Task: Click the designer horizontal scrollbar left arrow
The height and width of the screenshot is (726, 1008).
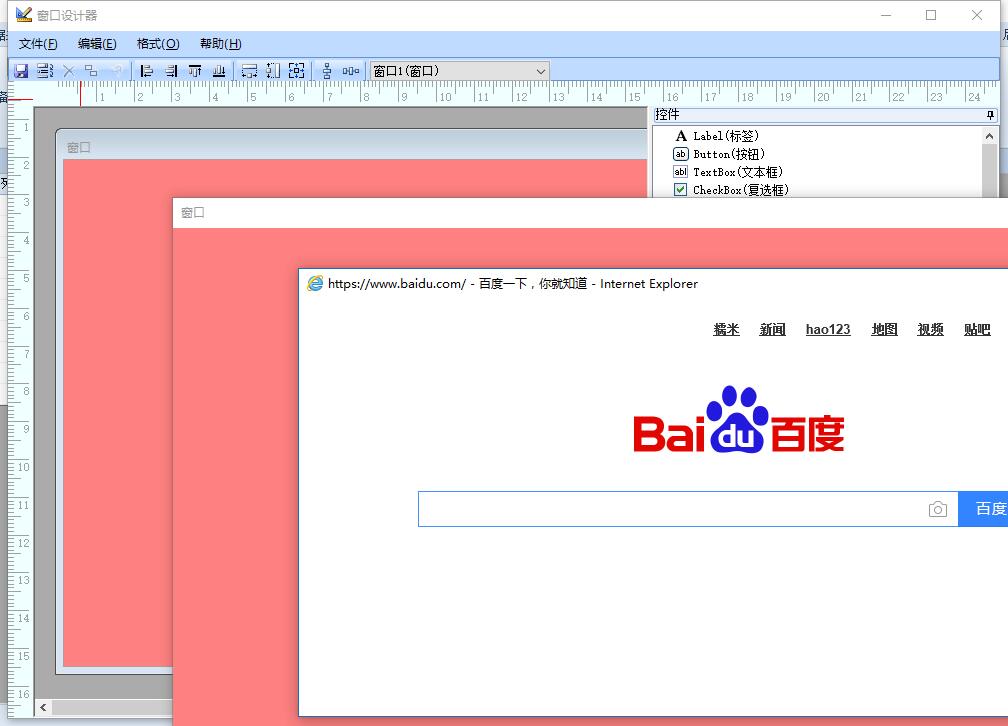Action: point(43,707)
